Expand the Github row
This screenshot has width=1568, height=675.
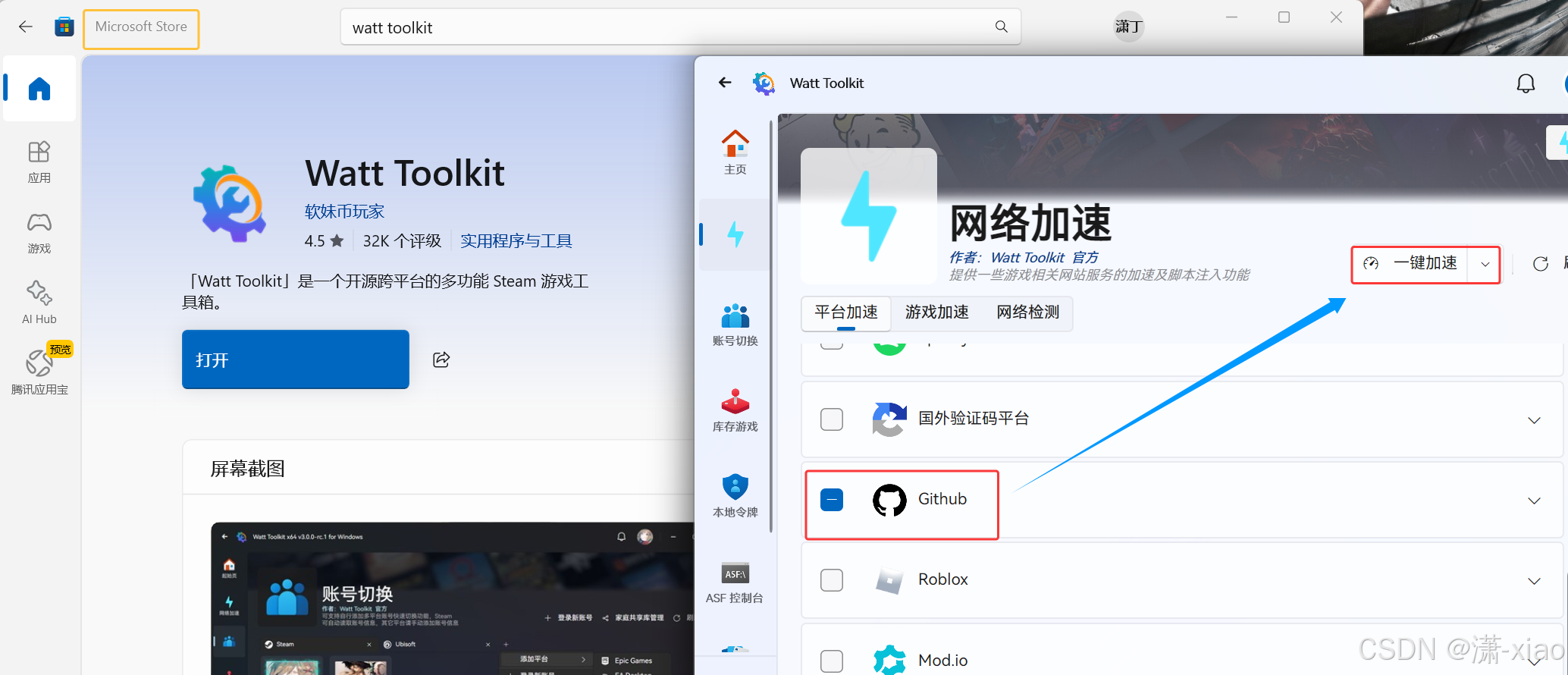1534,501
